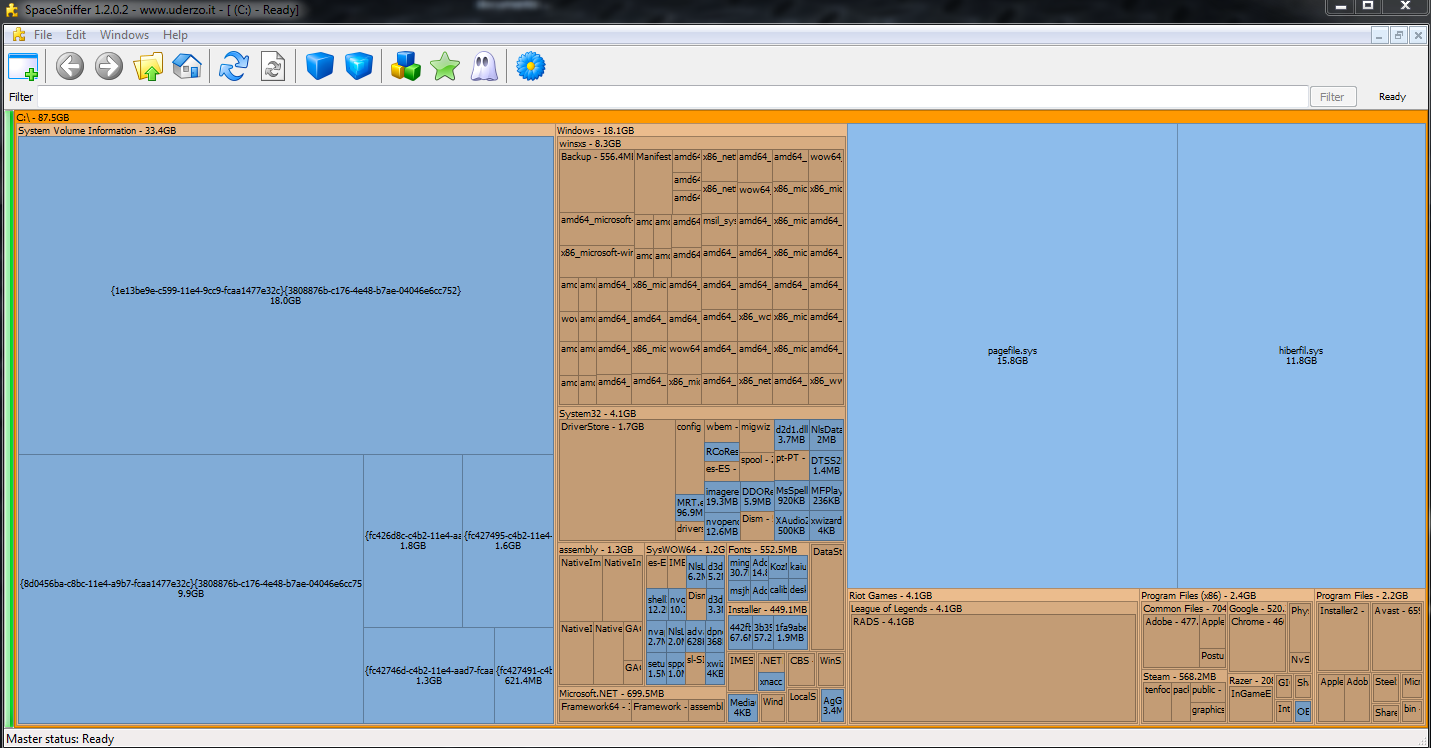Select the assembly - 1.3GB header
This screenshot has height=748, width=1431.
[x=600, y=550]
